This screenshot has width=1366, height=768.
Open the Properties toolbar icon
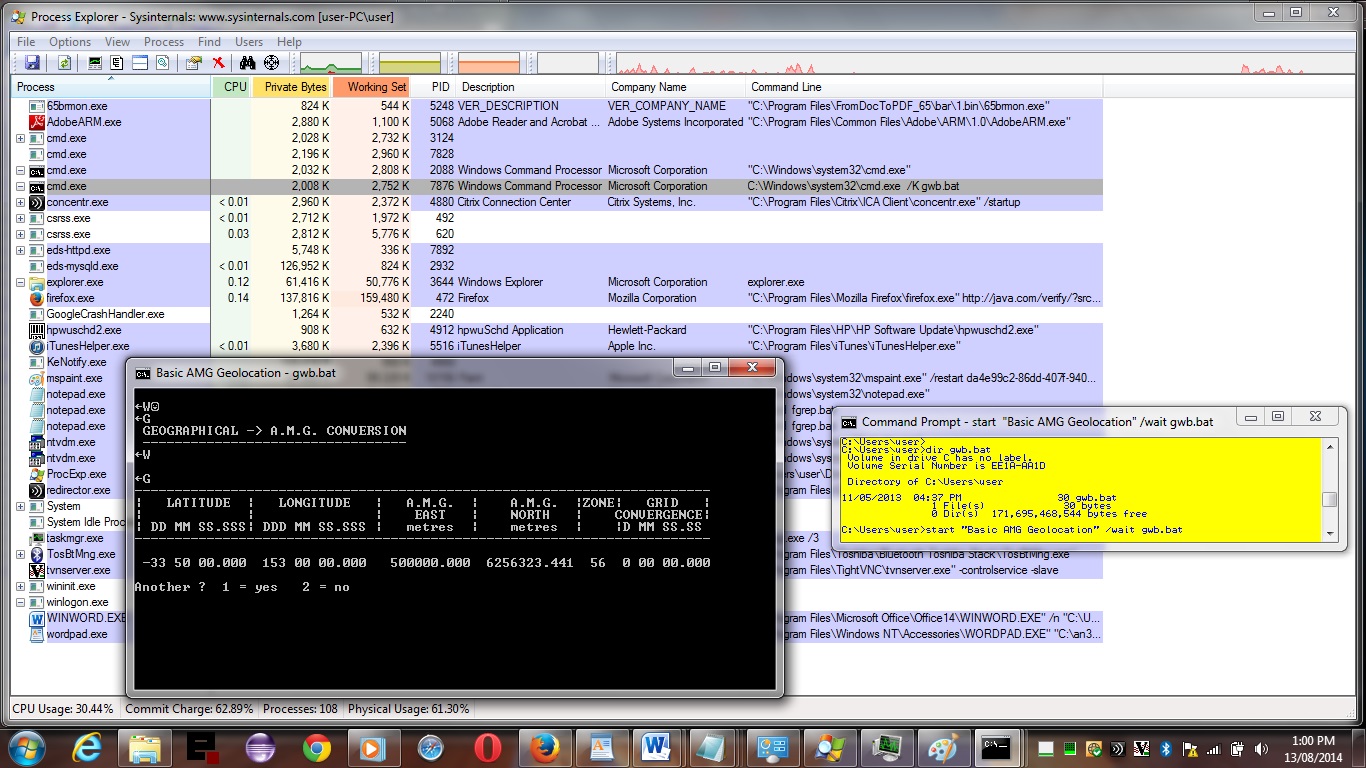193,63
